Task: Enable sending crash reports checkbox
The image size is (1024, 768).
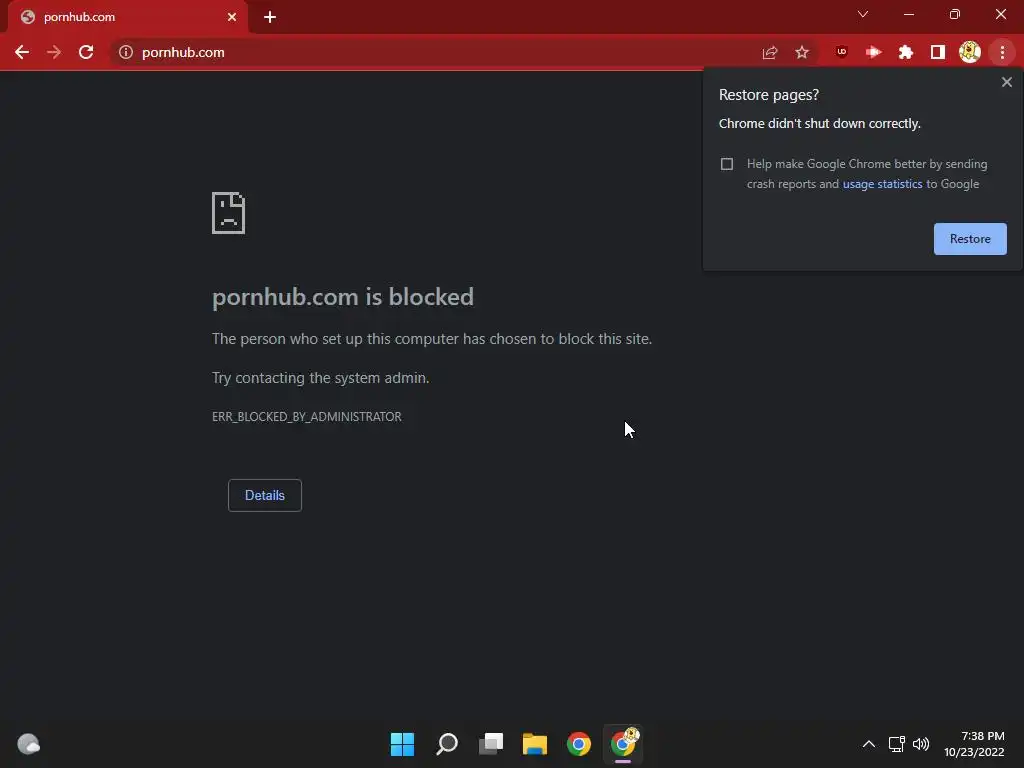Action: [727, 164]
